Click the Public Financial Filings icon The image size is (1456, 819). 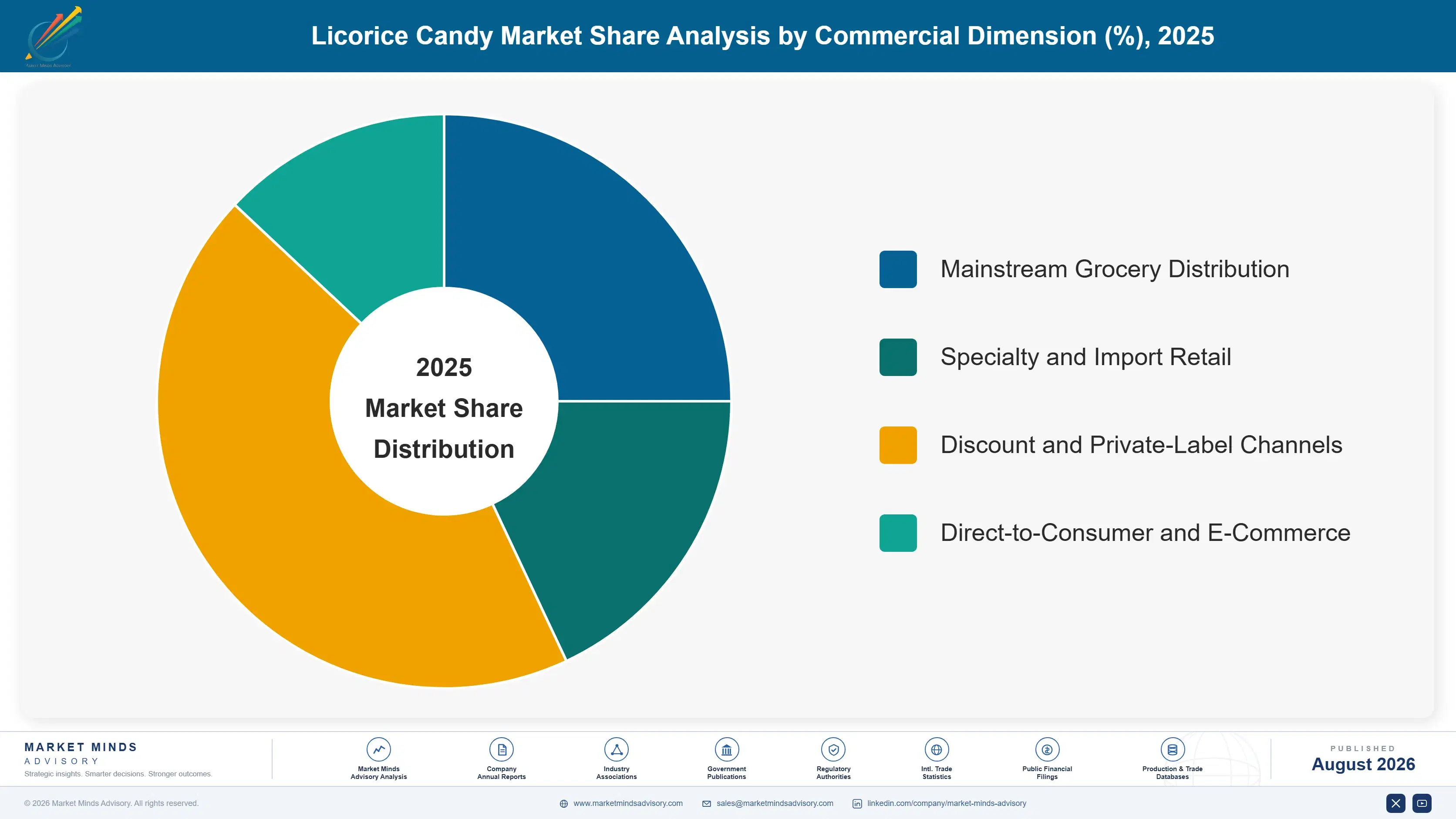(1047, 749)
